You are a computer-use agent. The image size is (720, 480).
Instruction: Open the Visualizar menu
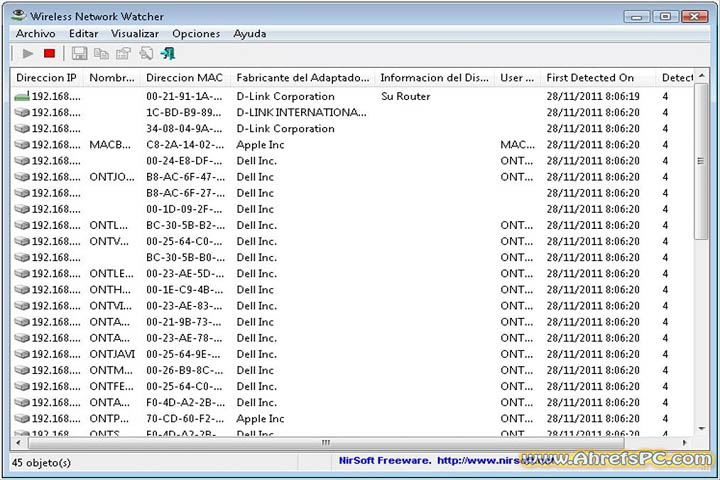pos(135,34)
